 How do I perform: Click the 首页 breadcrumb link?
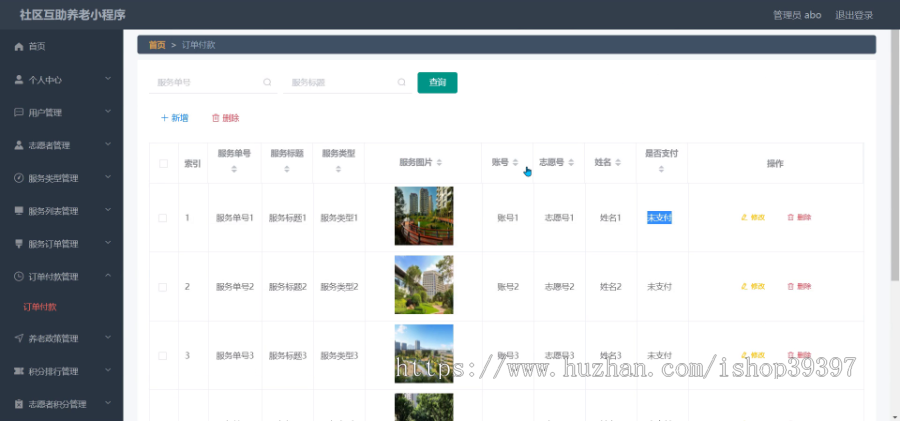click(157, 45)
